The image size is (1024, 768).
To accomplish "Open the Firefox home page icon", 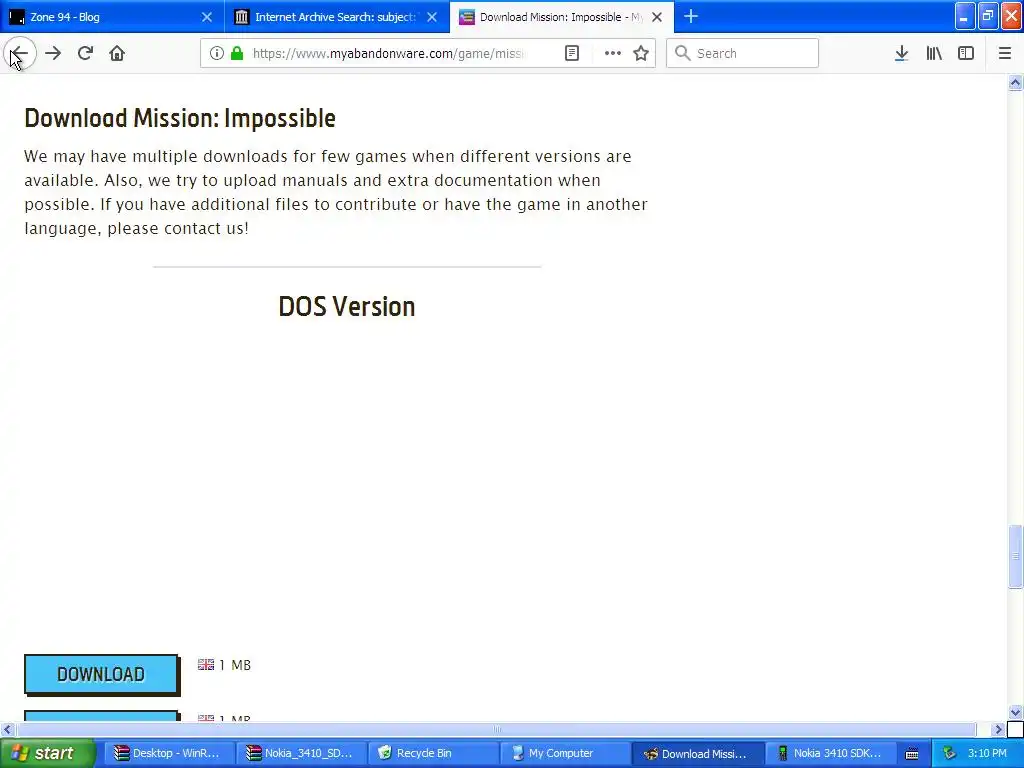I will click(117, 54).
